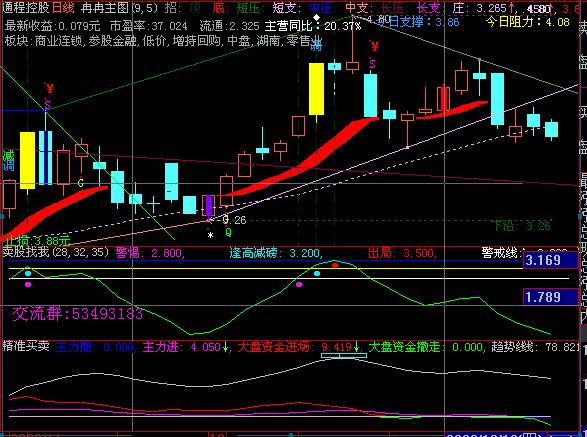Click the magenta S marker above the large cyan candle after the peak

(x=372, y=64)
